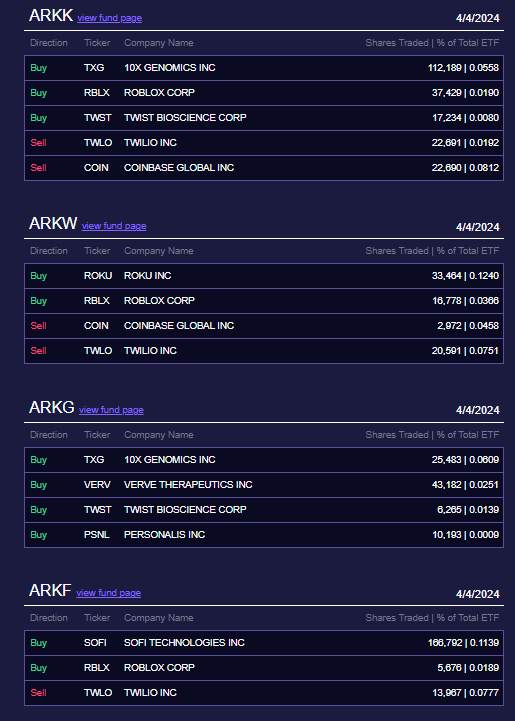Select VERV ticker in ARKG table
Screen dimensions: 515x721
coord(97,485)
